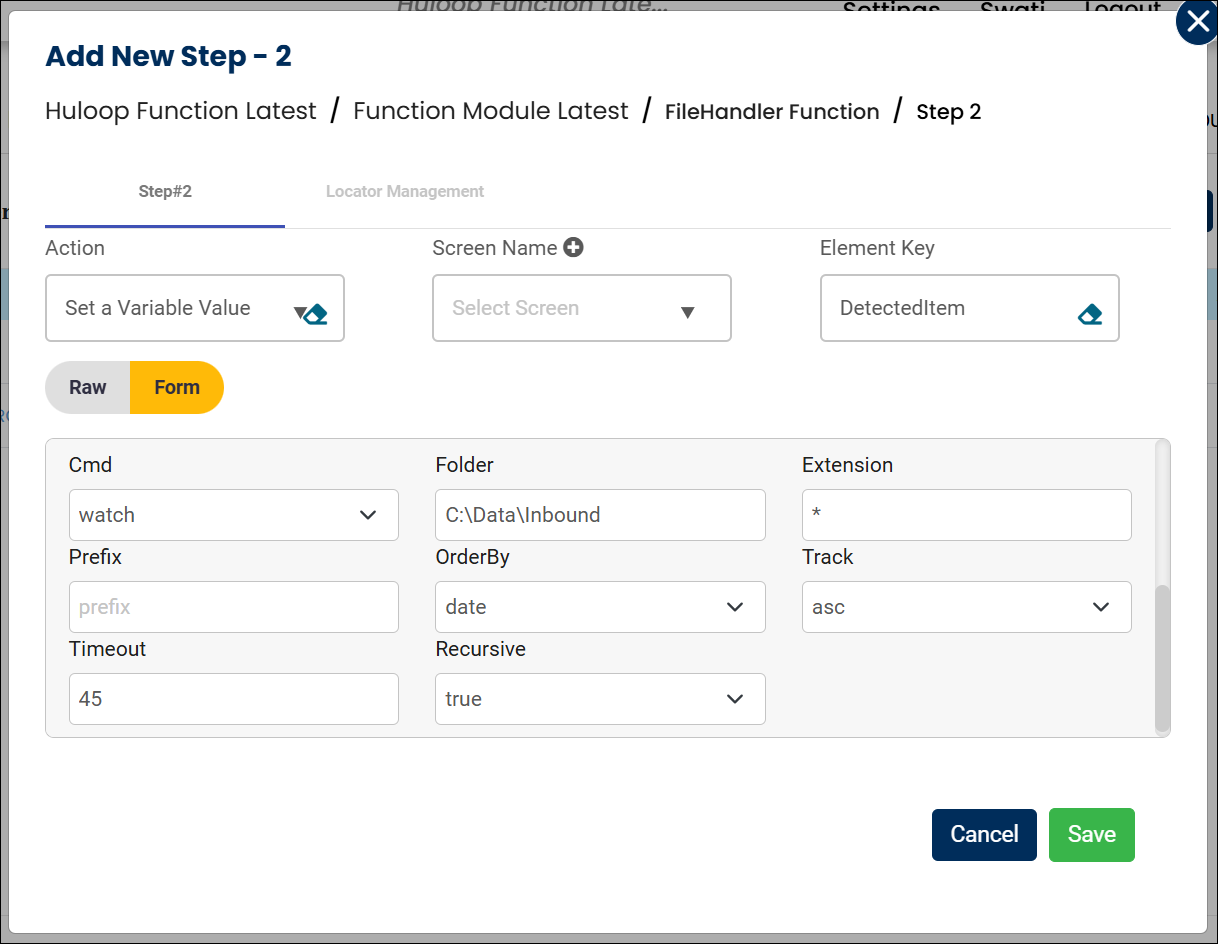Close the Add New Step dialog
Viewport: 1218px width, 944px height.
(1197, 23)
